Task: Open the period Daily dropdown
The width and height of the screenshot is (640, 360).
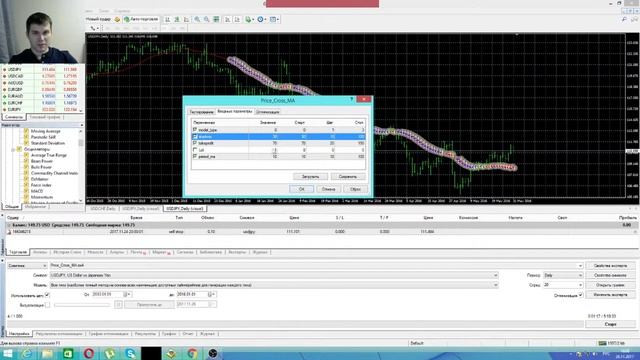Action: tap(580, 276)
